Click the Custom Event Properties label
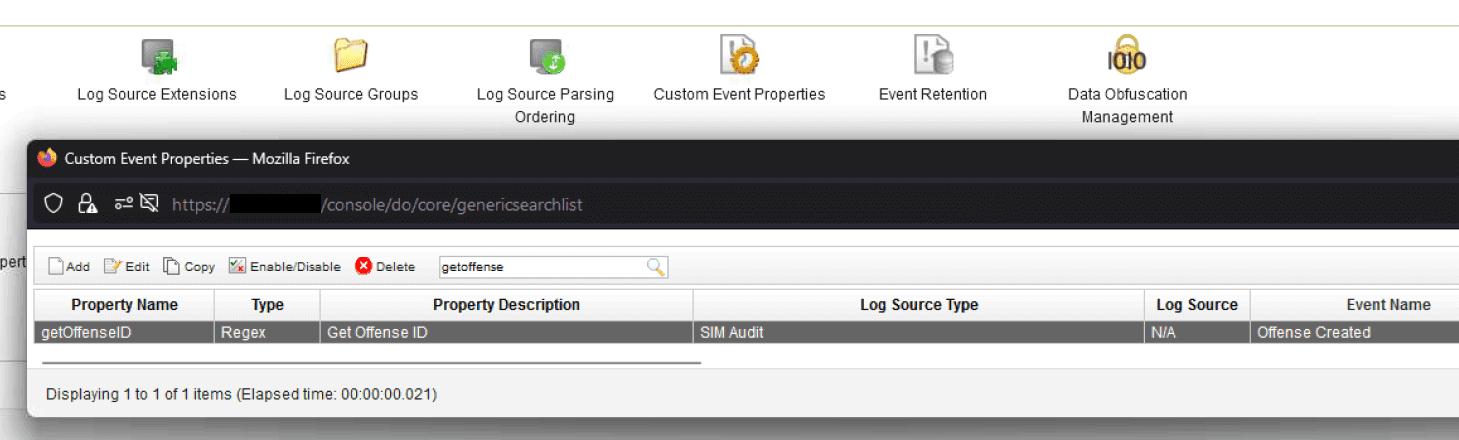This screenshot has height=440, width=1459. point(739,94)
